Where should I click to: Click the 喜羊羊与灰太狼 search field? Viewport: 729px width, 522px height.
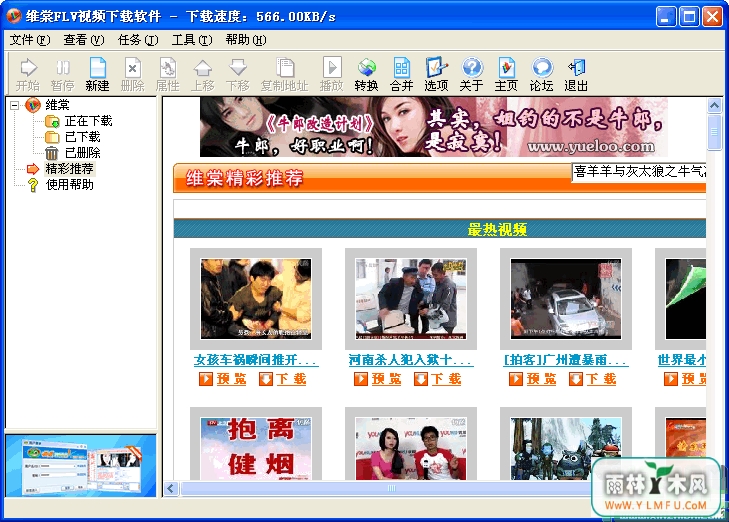(x=639, y=172)
